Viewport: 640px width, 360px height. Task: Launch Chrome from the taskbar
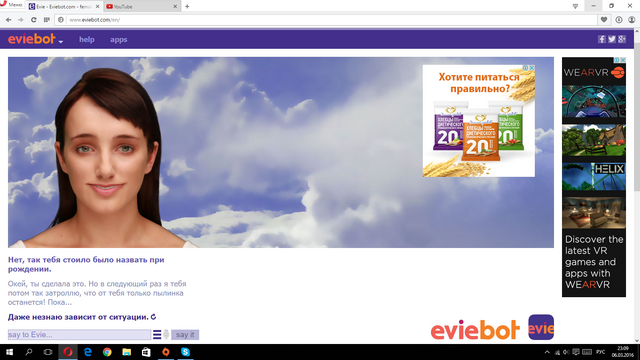[x=107, y=352]
